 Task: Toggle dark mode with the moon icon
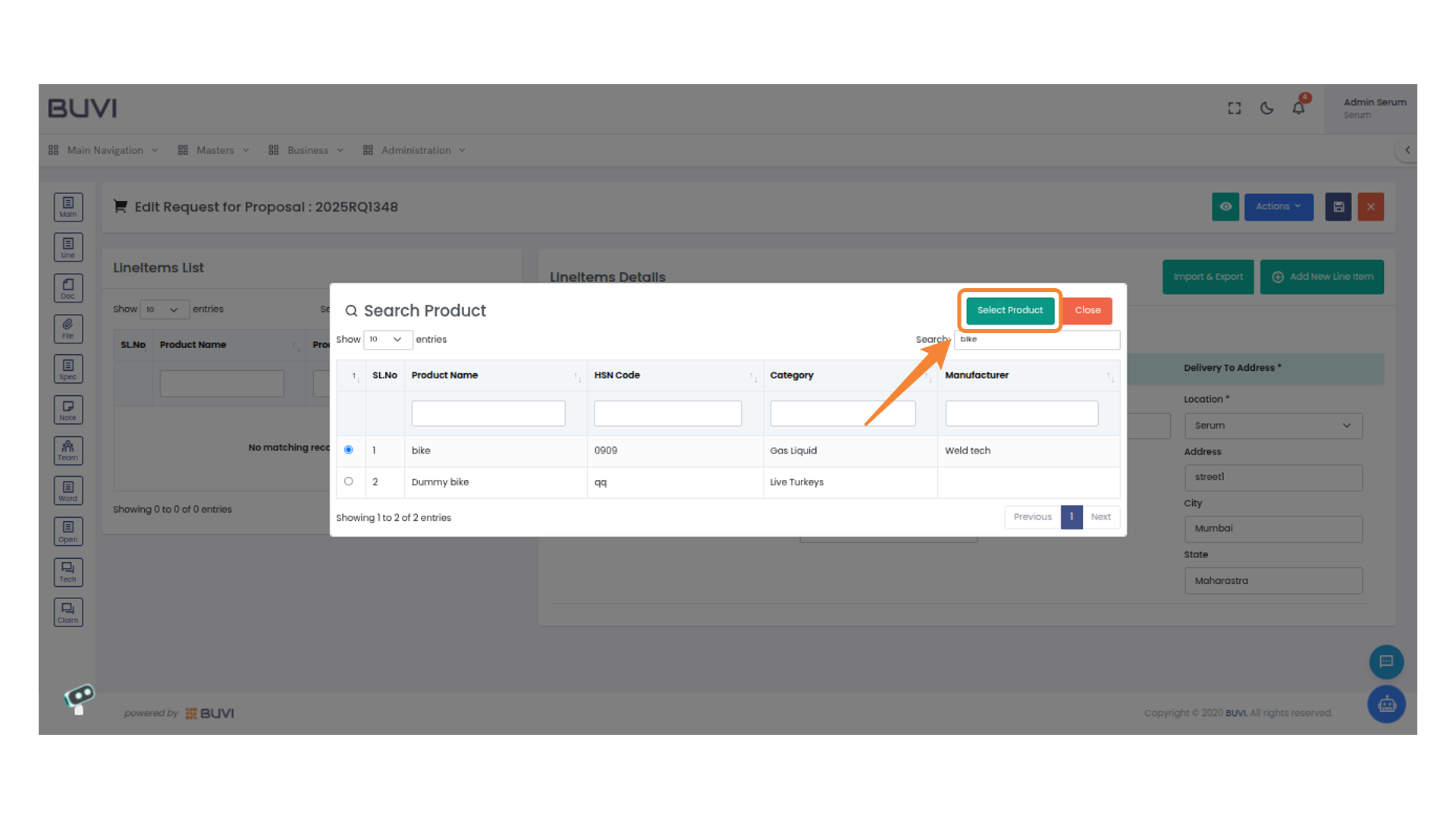(1266, 108)
